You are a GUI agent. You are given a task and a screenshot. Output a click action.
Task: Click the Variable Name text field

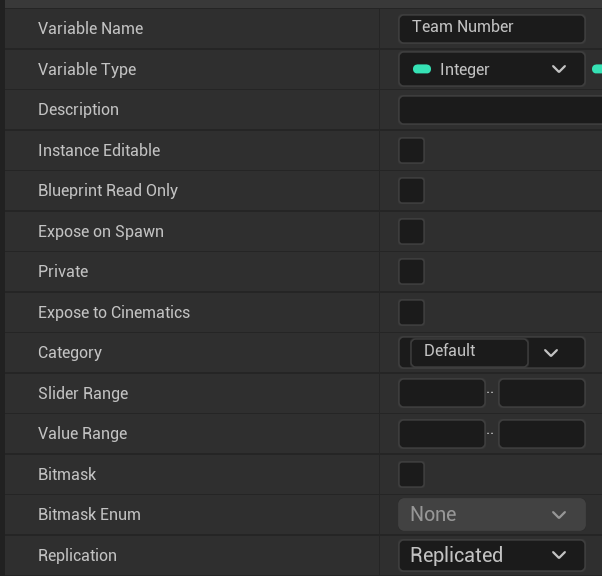[491, 28]
